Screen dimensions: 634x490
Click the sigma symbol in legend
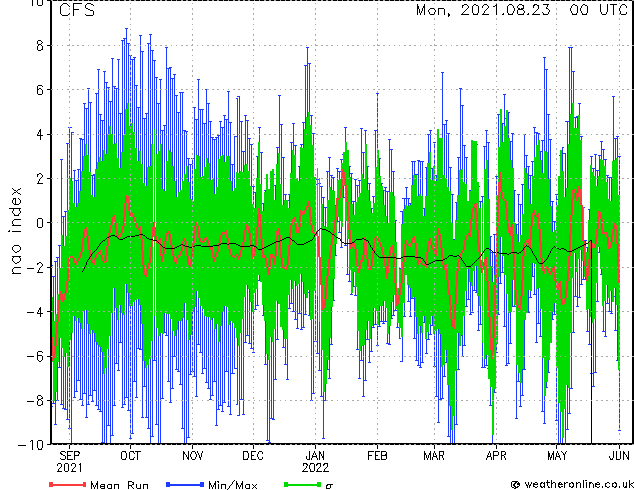click(x=329, y=486)
